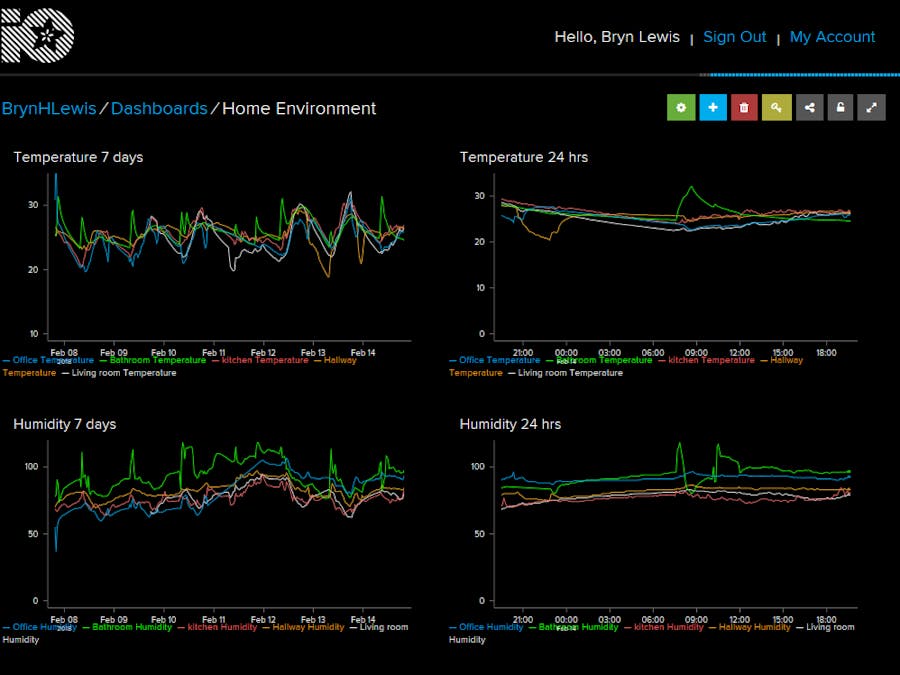Screen dimensions: 900x675
Task: Share dashboard via the share icon
Action: pos(809,108)
